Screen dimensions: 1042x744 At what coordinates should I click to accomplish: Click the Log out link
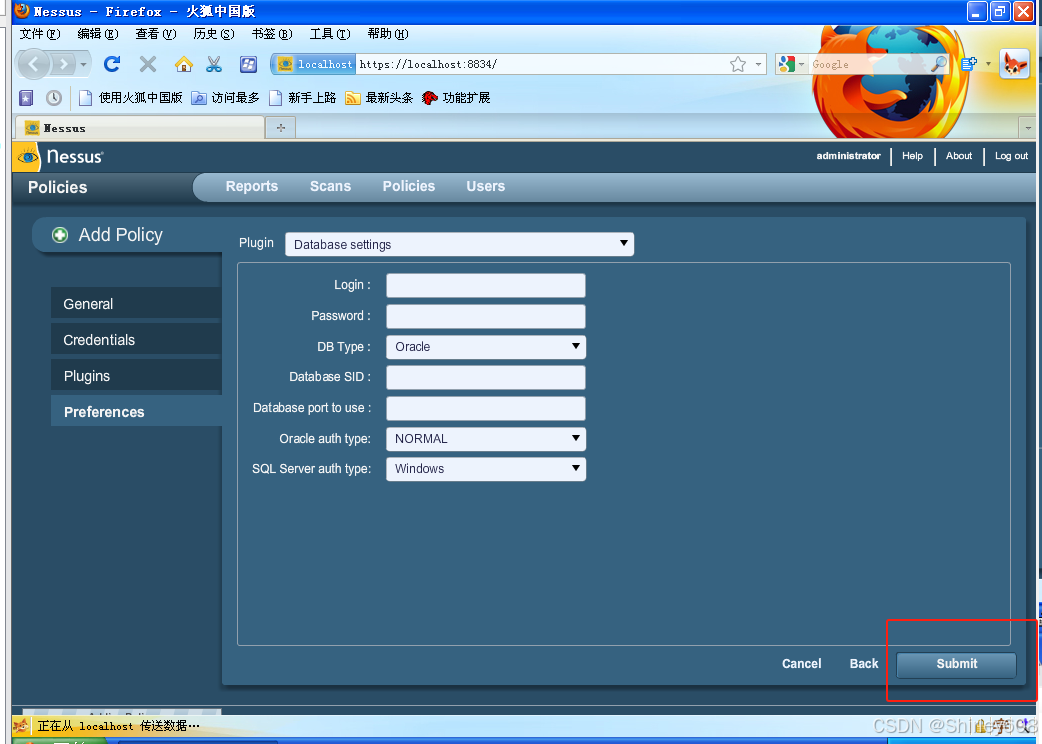point(1011,155)
